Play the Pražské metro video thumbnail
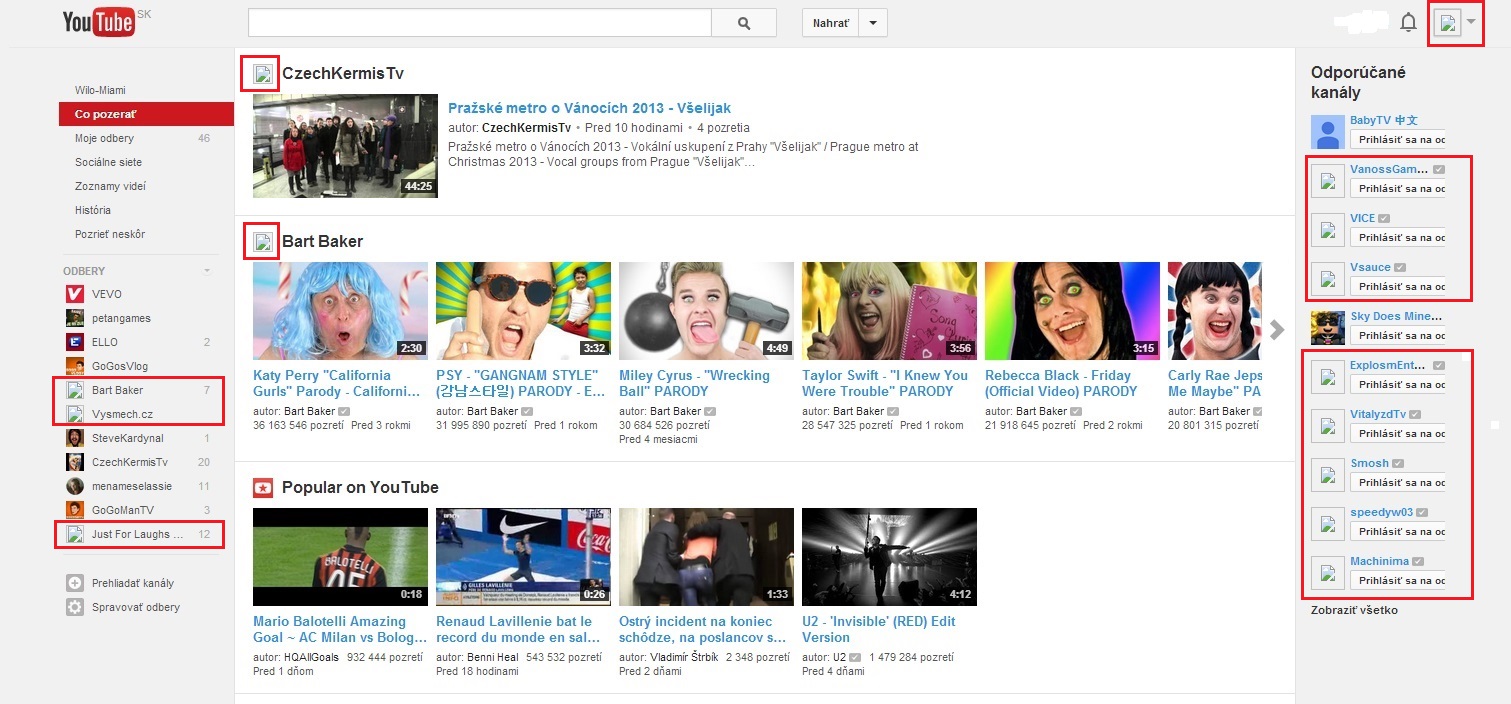Viewport: 1511px width, 704px height. click(x=345, y=145)
